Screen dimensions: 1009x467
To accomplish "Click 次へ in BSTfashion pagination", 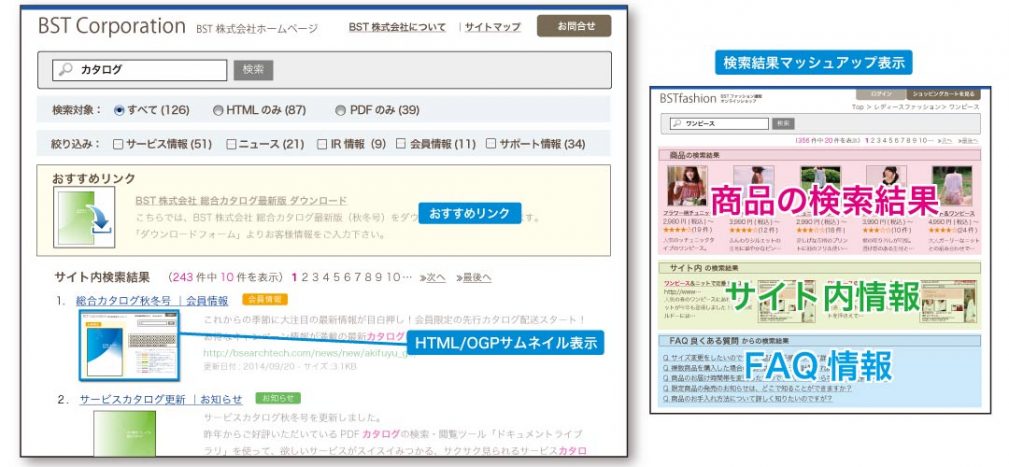I will coord(947,140).
